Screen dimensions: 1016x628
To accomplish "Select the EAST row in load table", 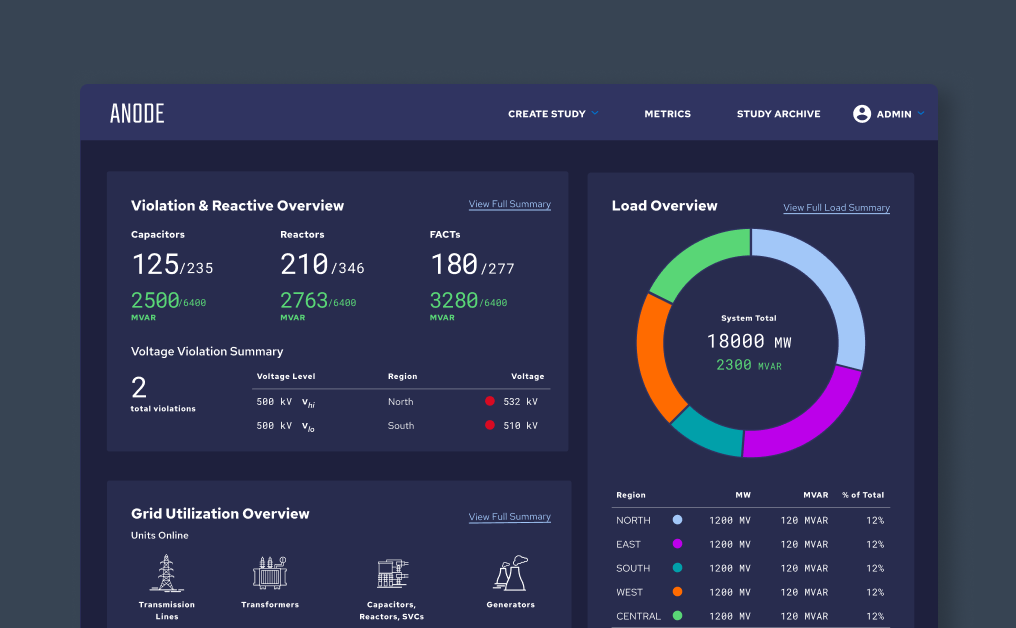I will 750,544.
